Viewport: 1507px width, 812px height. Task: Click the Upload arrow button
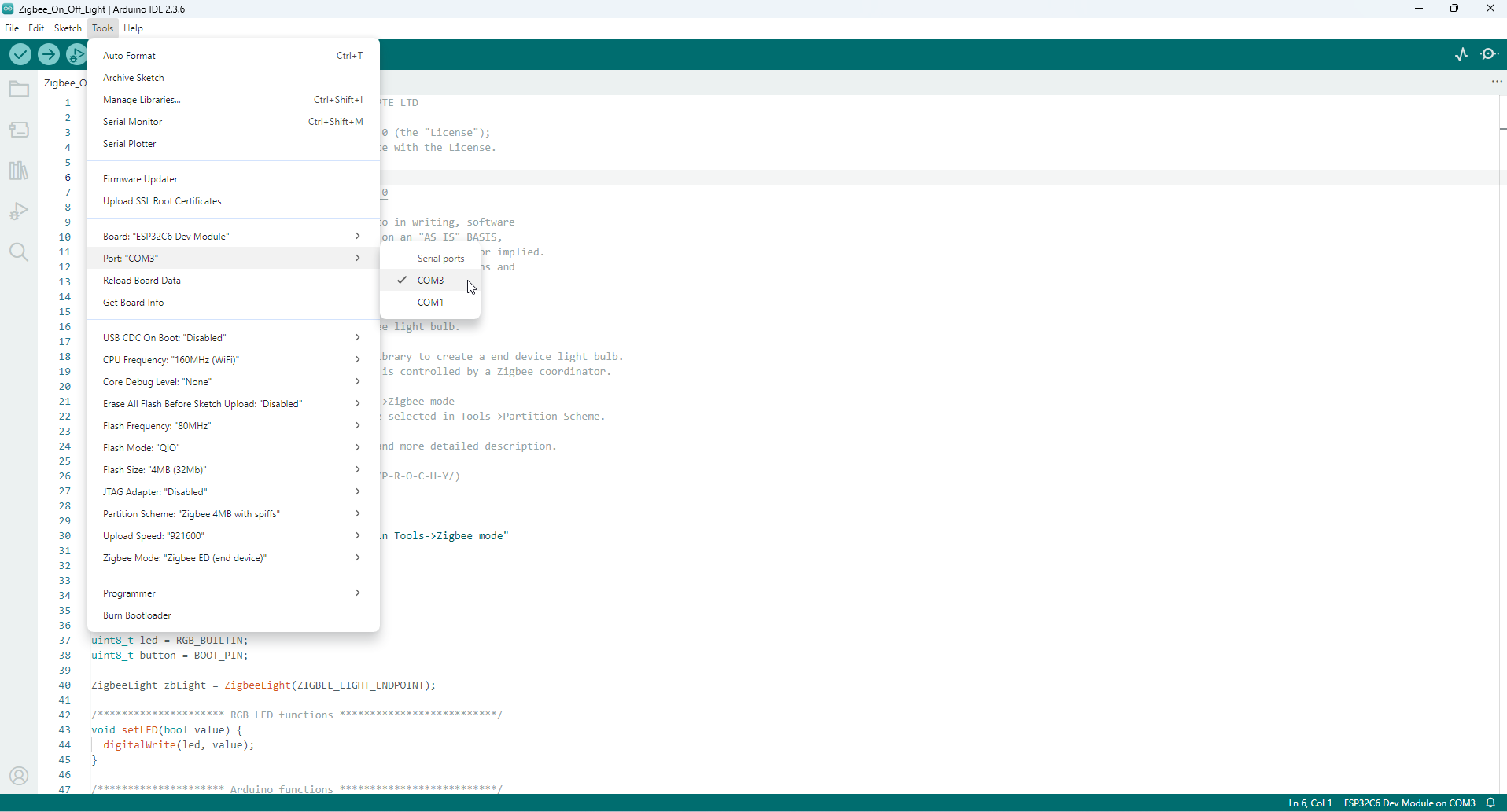[x=49, y=54]
